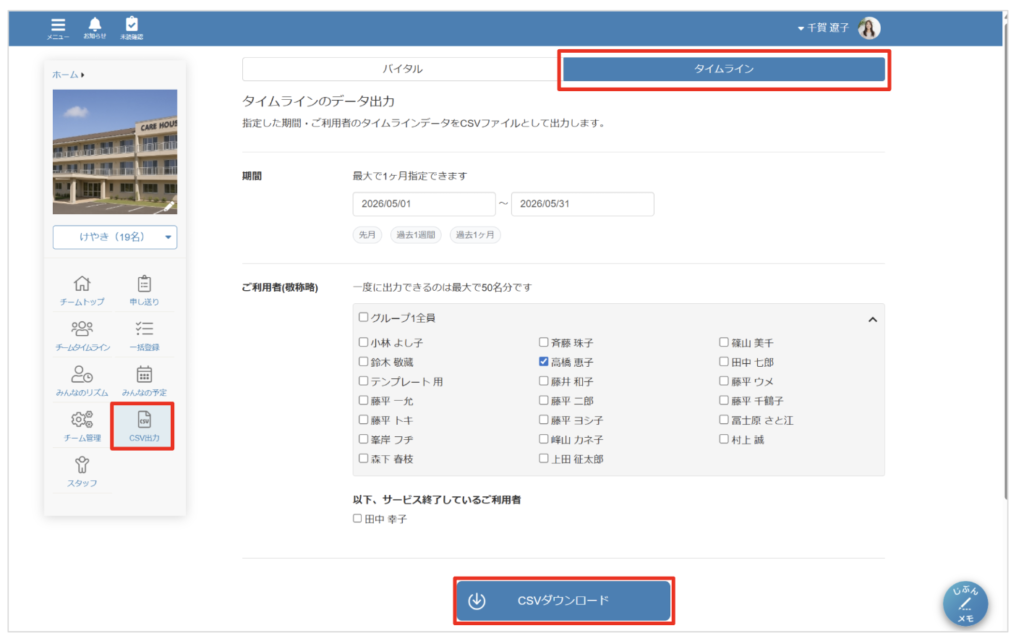Select the 過去1週間 period preset
This screenshot has height=644, width=1024.
415,234
